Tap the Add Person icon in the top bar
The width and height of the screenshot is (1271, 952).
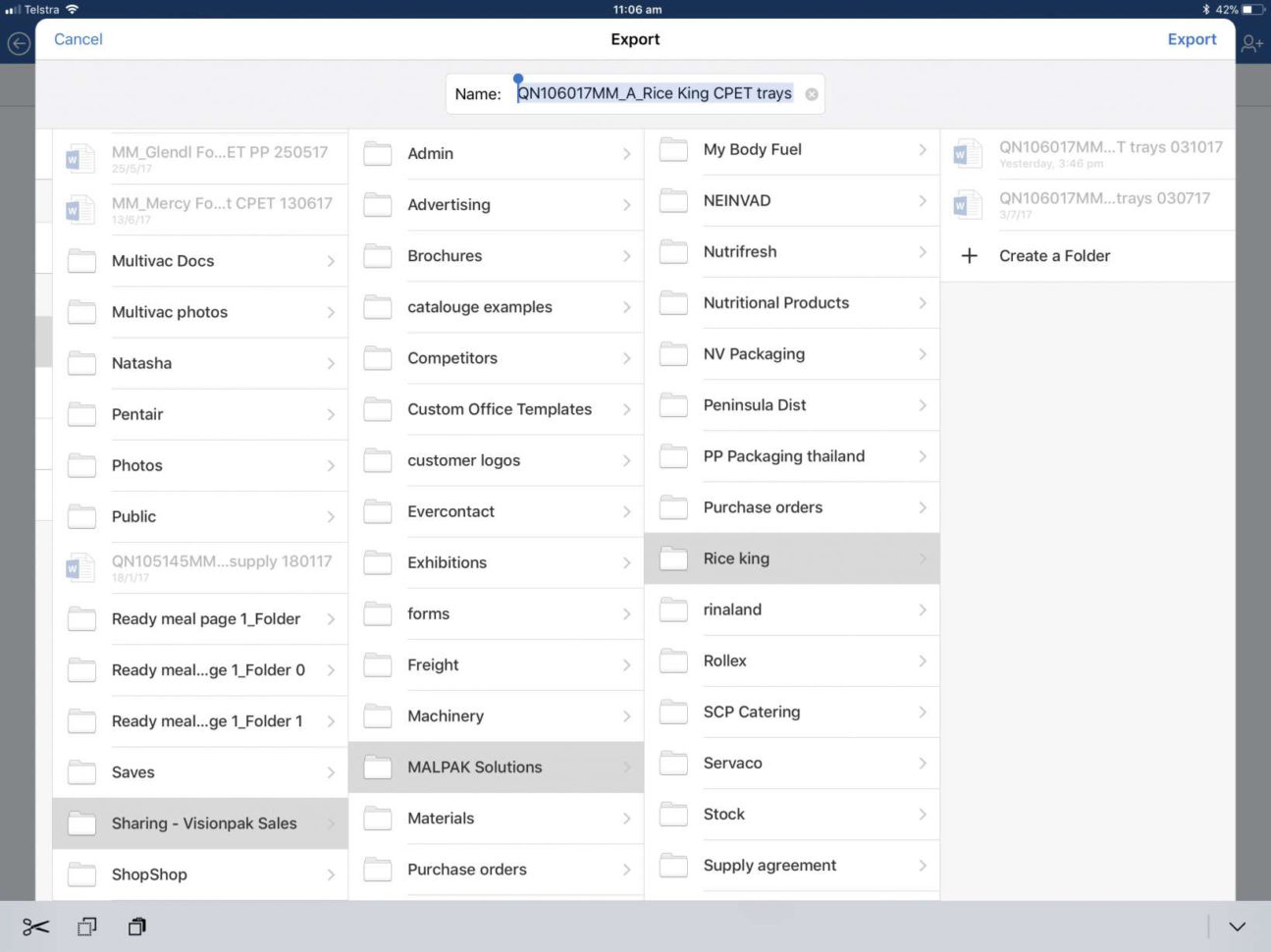click(x=1252, y=44)
